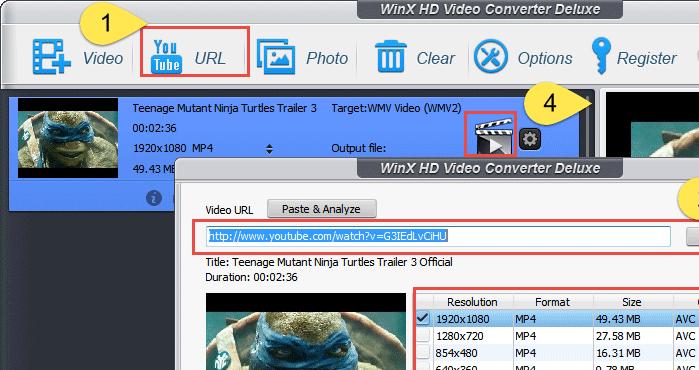Click the Paste & Analyze button
The image size is (699, 370).
tap(321, 209)
